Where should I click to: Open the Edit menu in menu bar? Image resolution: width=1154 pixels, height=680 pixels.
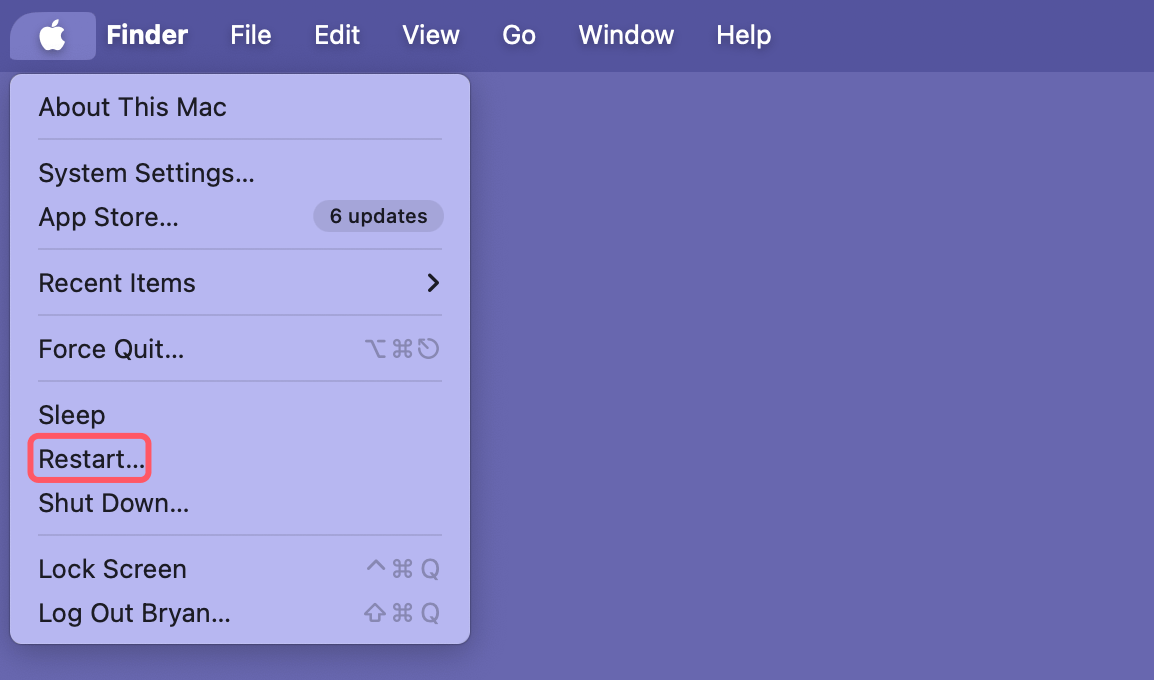[x=337, y=36]
